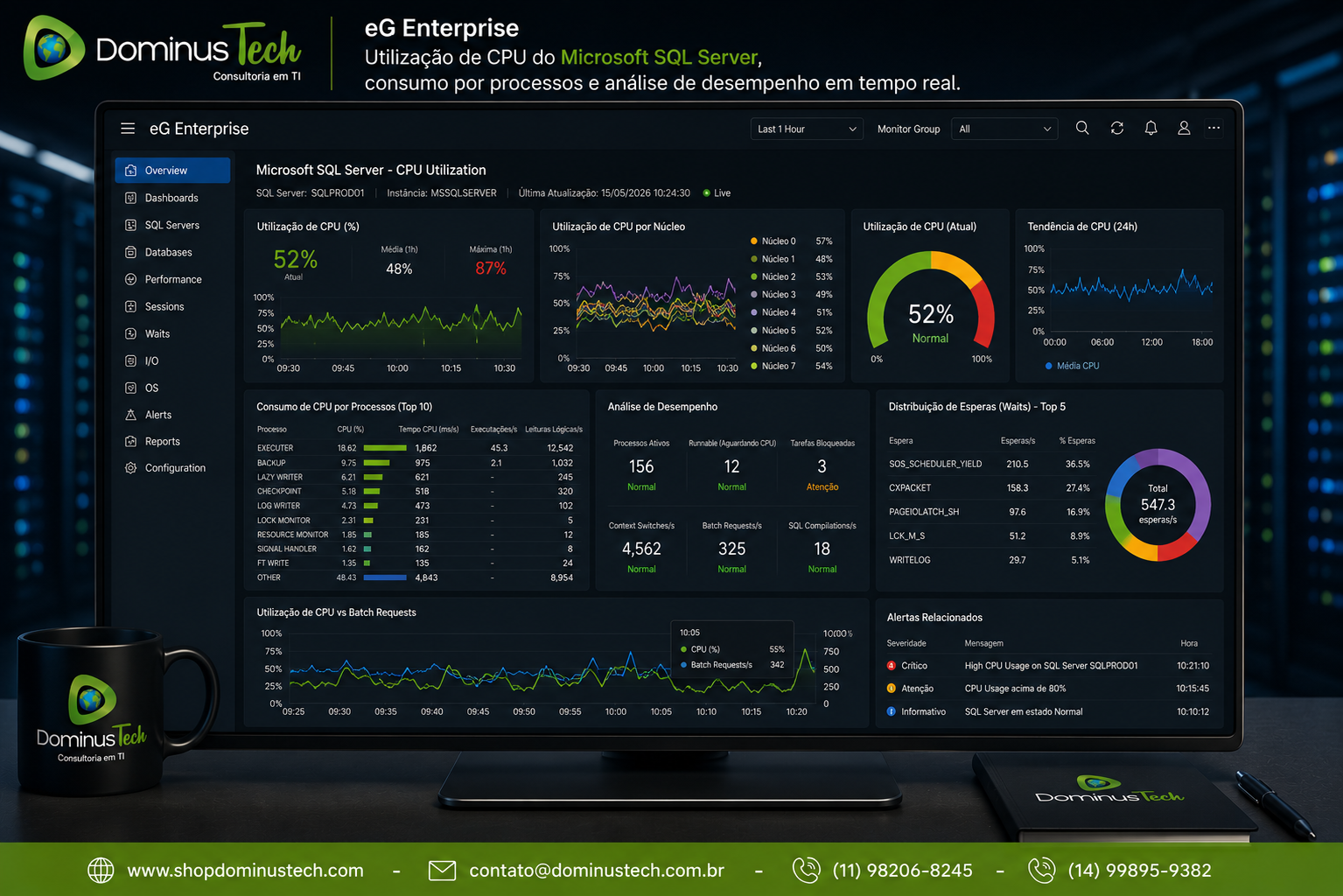Click the Crítico red alert icon
Viewport: 1343px width, 896px height.
point(892,665)
